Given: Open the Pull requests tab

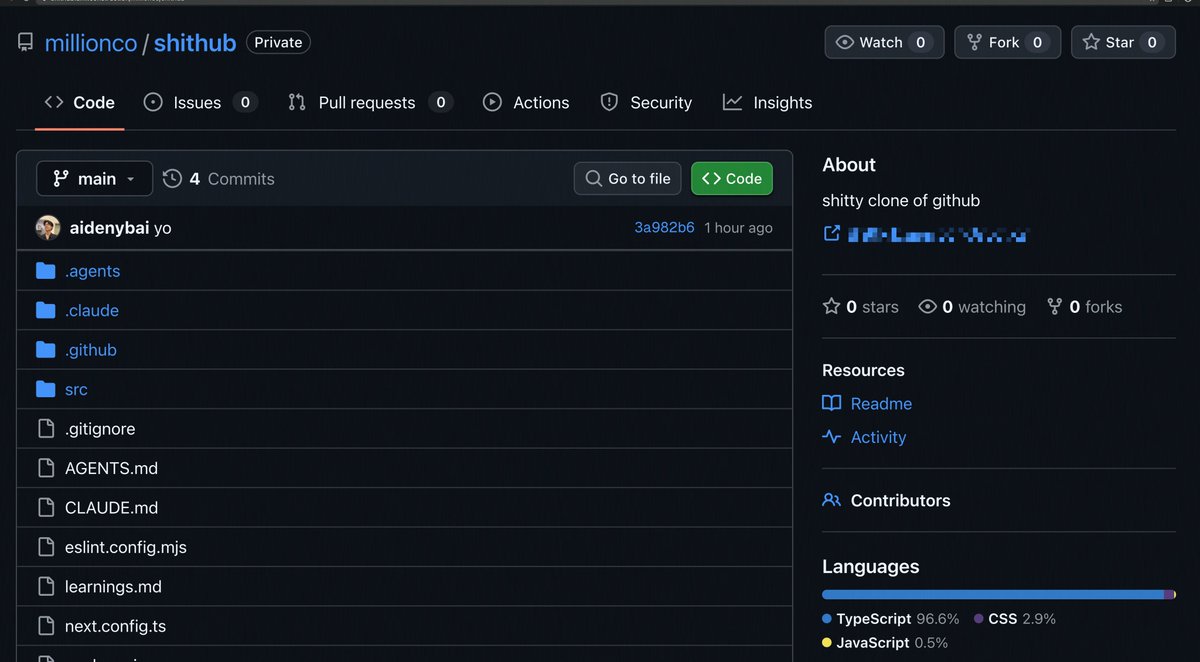Looking at the screenshot, I should [370, 102].
